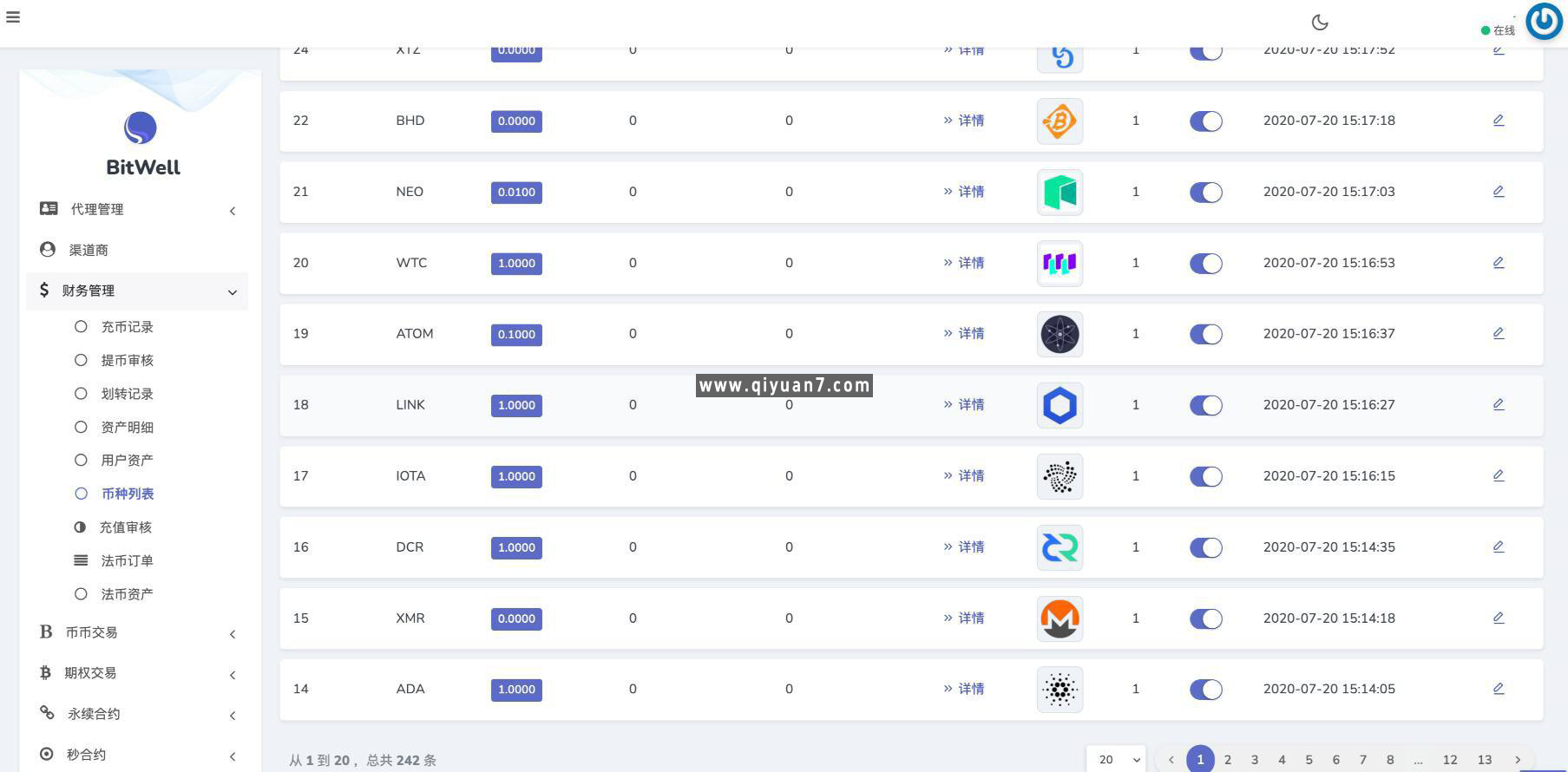Collapse the 财务管理 section chevron
The width and height of the screenshot is (1568, 772).
[x=232, y=292]
